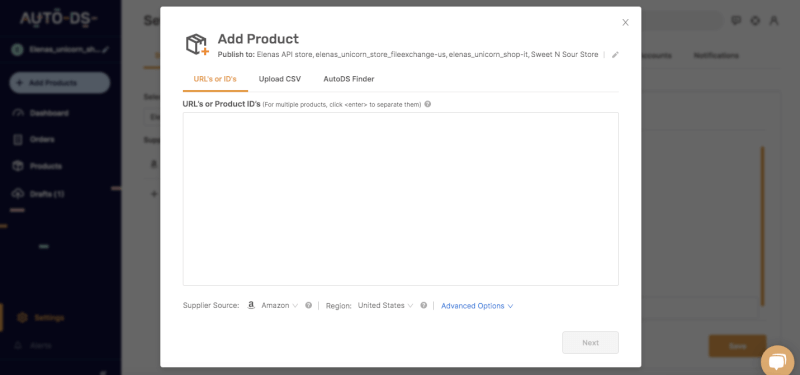Click the AUTO-DS logo
Image resolution: width=800 pixels, height=375 pixels.
point(59,19)
